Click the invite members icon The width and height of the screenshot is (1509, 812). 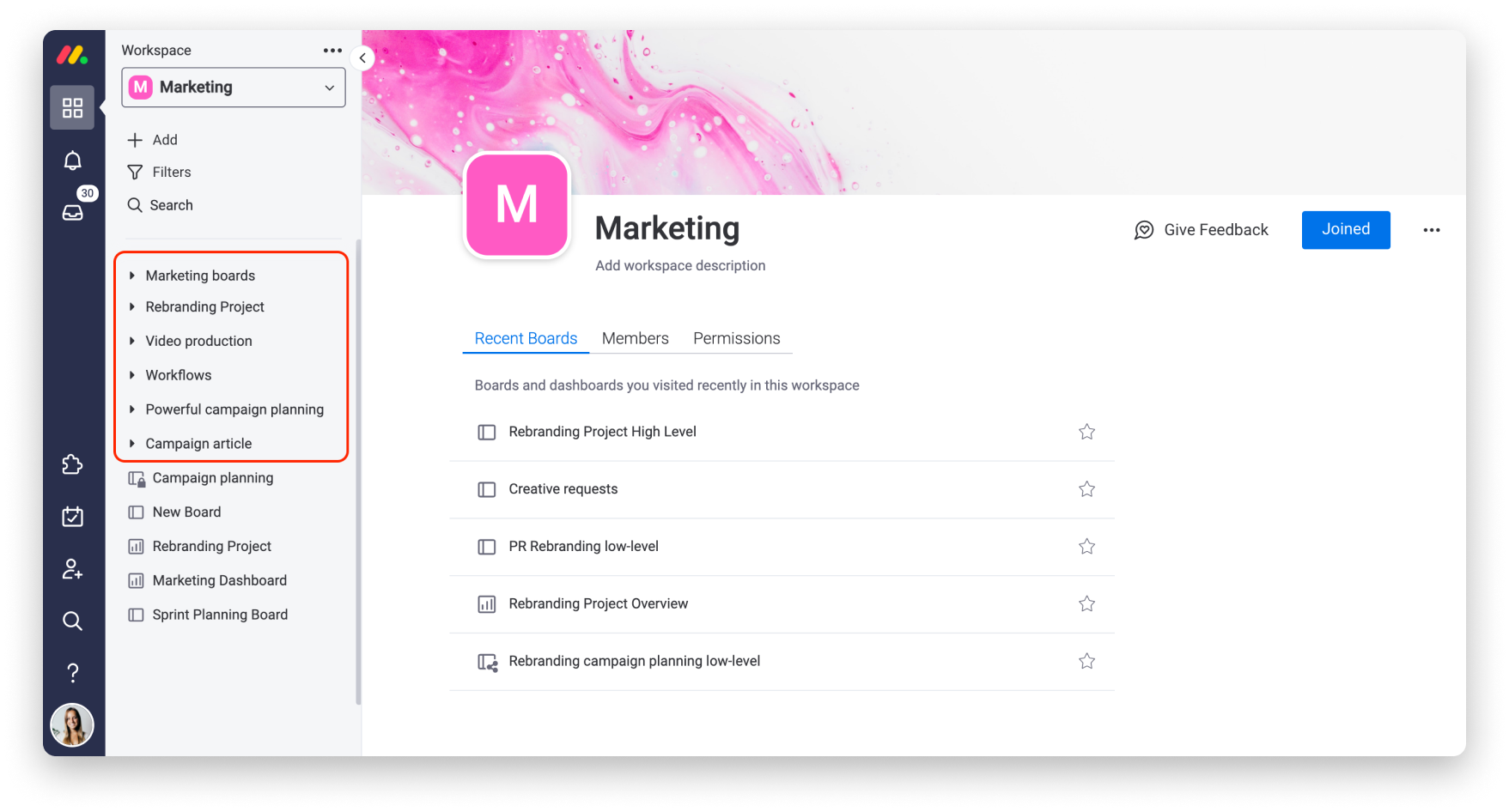(72, 568)
